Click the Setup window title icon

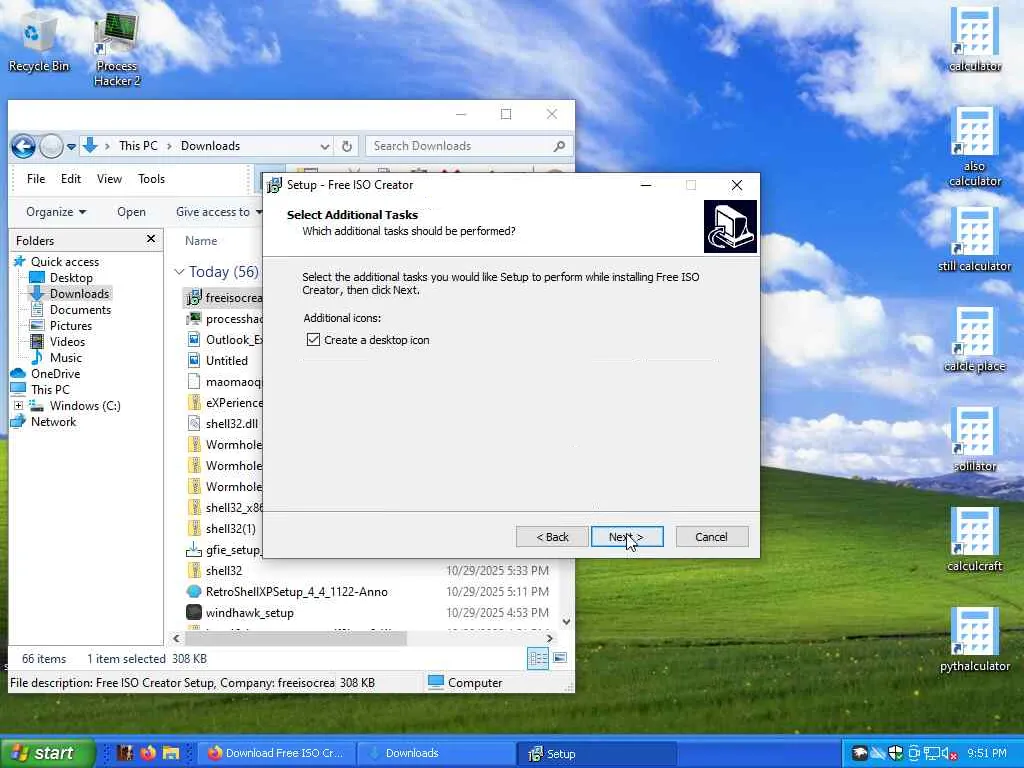275,185
